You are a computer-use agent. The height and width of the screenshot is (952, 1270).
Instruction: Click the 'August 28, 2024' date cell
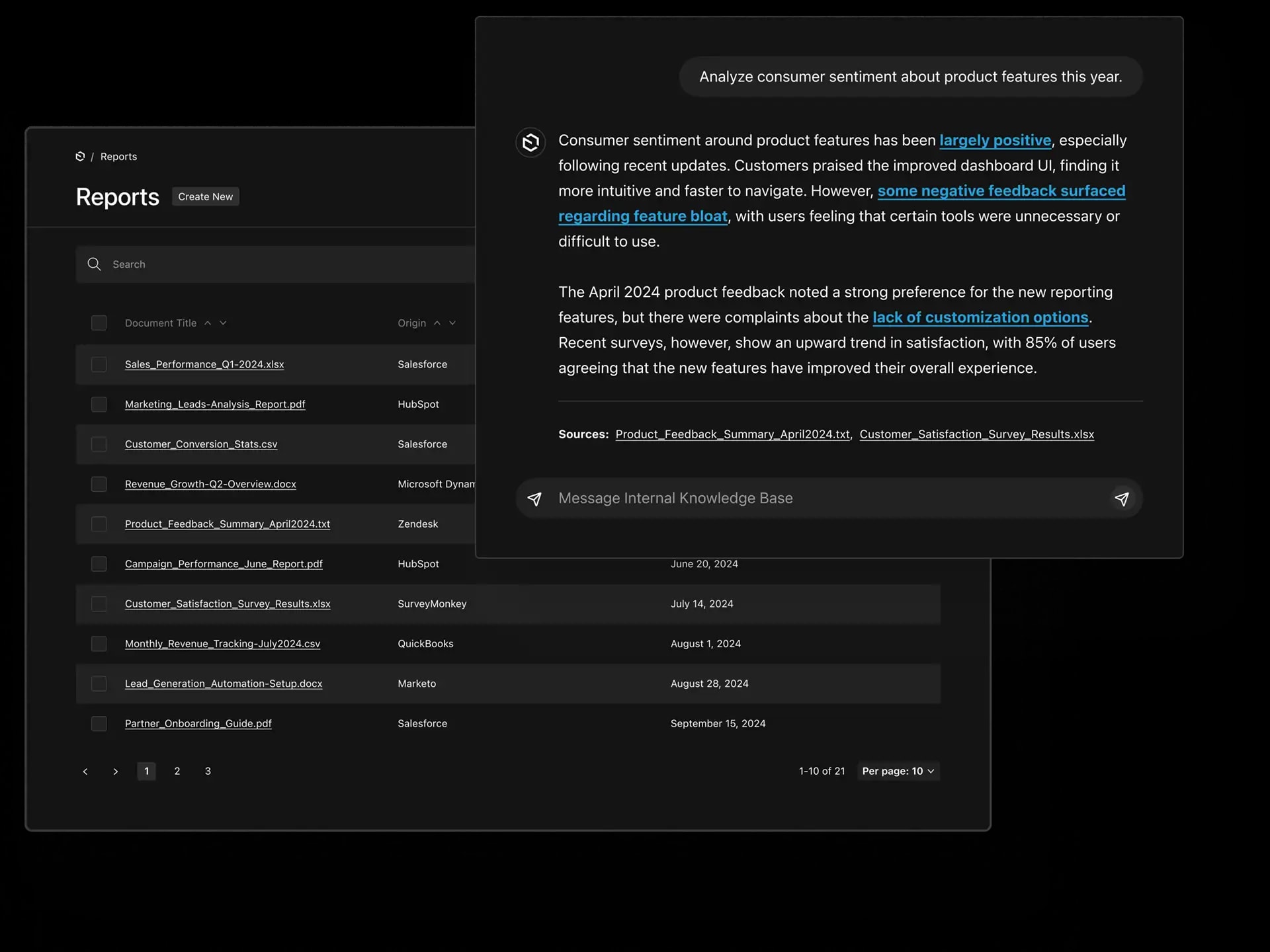710,684
